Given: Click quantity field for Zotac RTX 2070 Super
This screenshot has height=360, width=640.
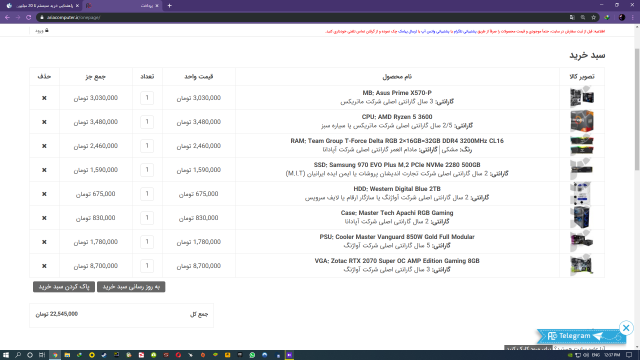Looking at the screenshot, I should coord(147,266).
